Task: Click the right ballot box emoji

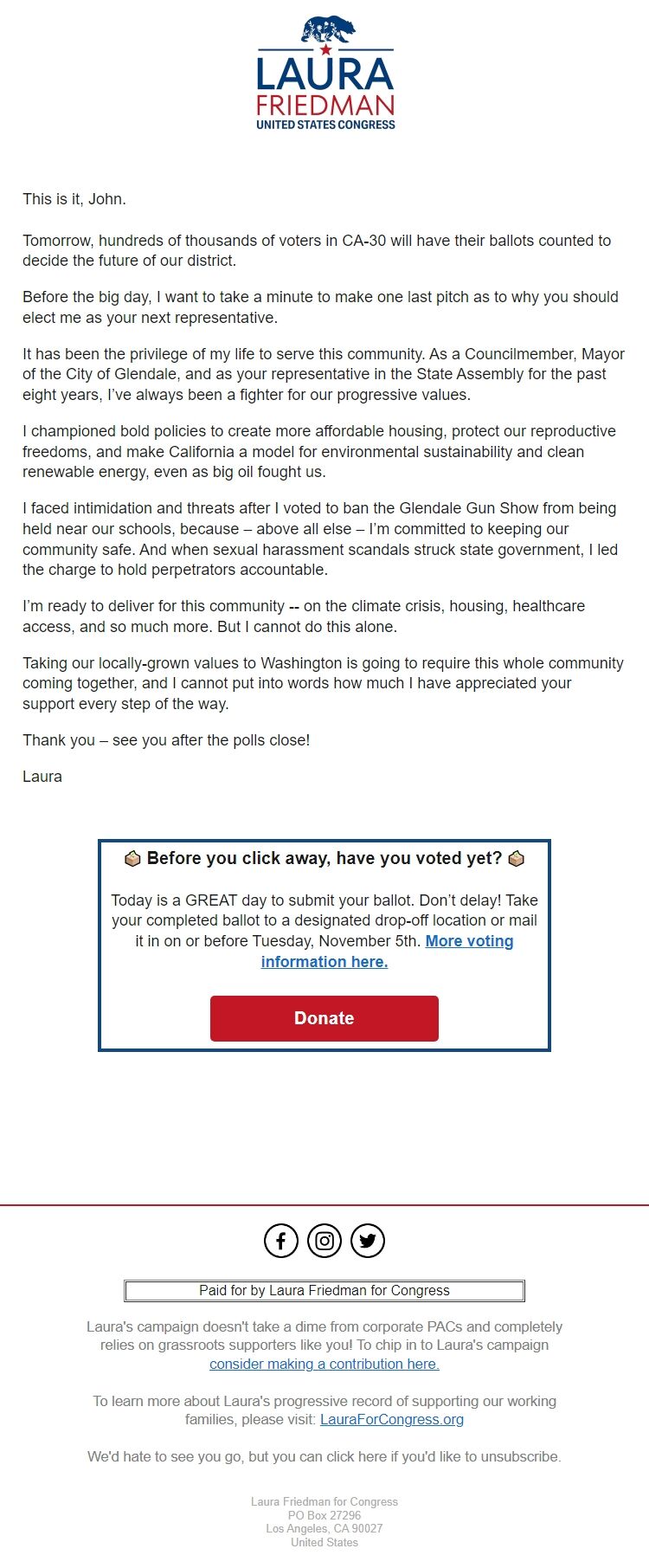Action: 515,858
